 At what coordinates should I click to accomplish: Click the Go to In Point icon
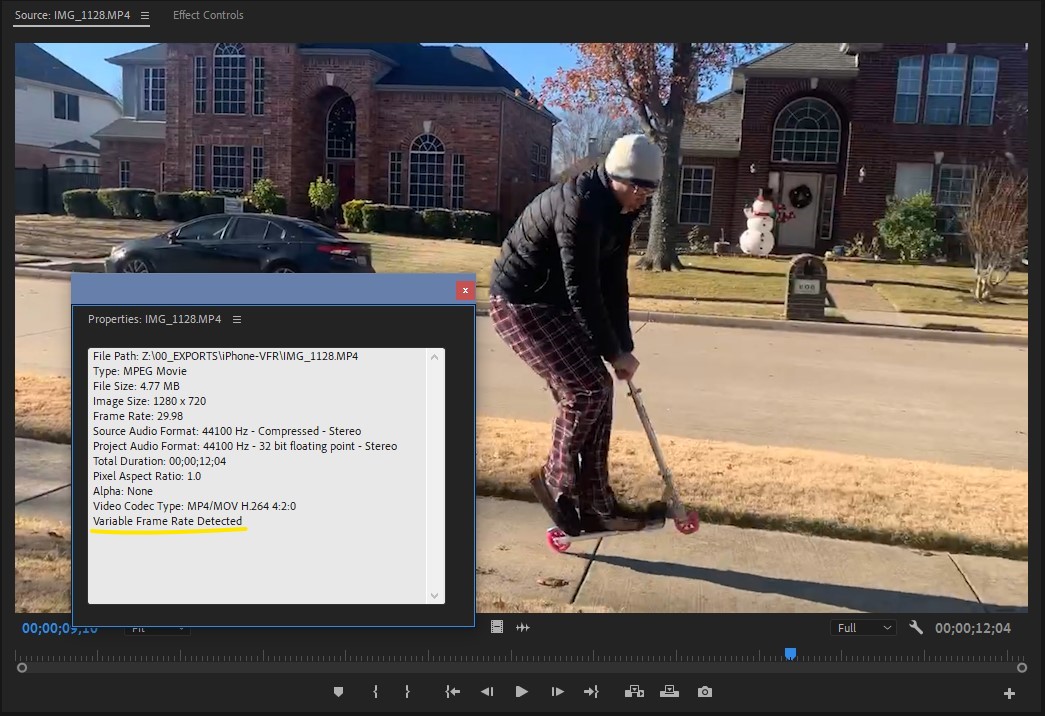(x=452, y=691)
